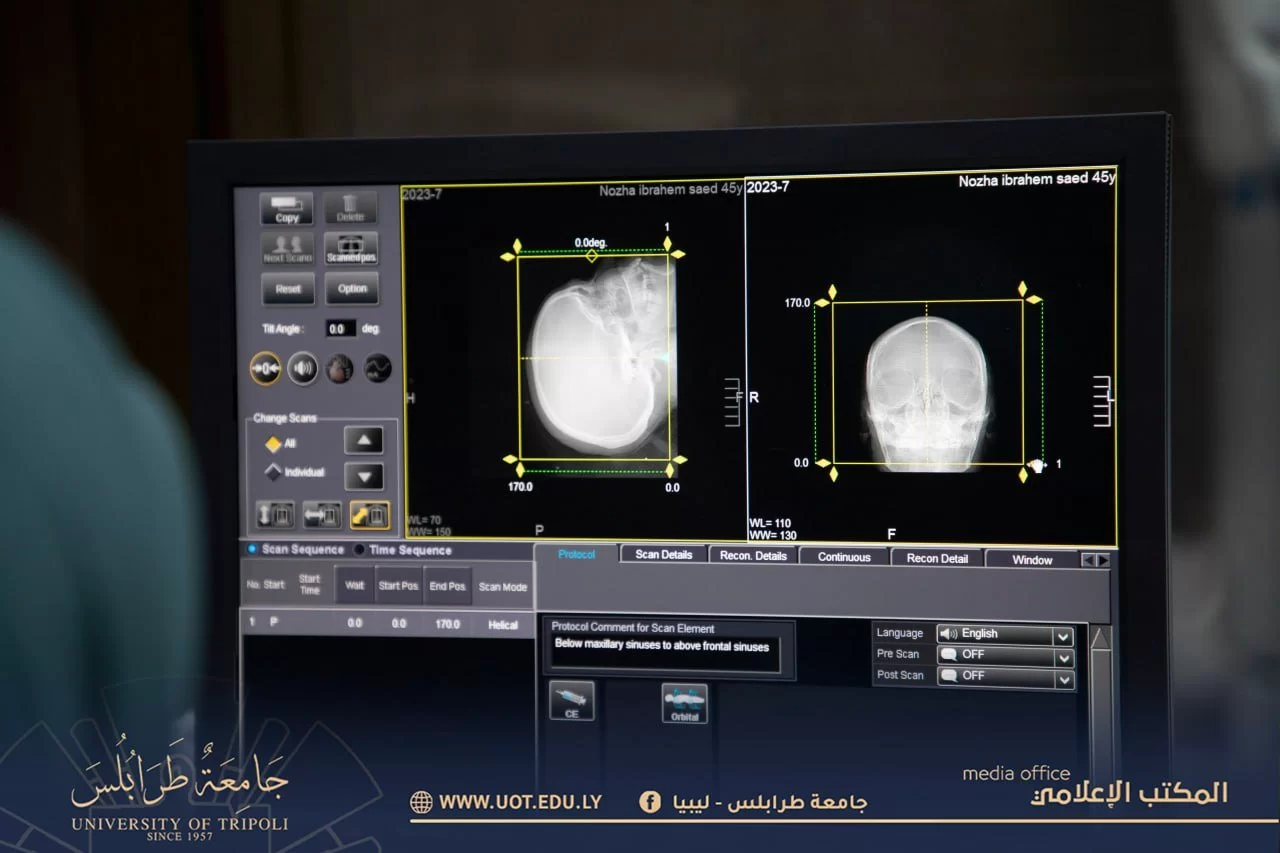1280x853 pixels.
Task: Open the Scanned pos. view
Action: point(351,249)
